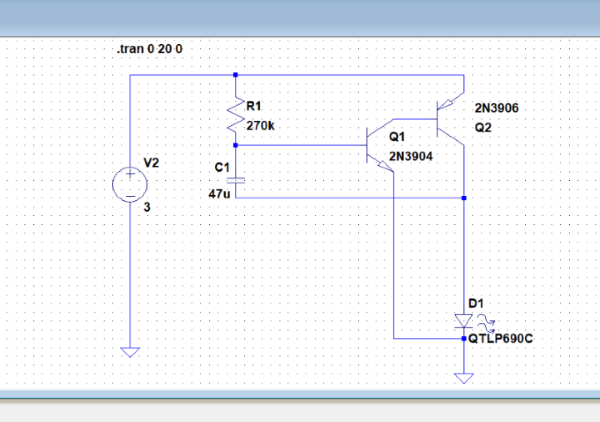
Task: Click the Q1 NPN transistor symbol
Action: tap(381, 145)
